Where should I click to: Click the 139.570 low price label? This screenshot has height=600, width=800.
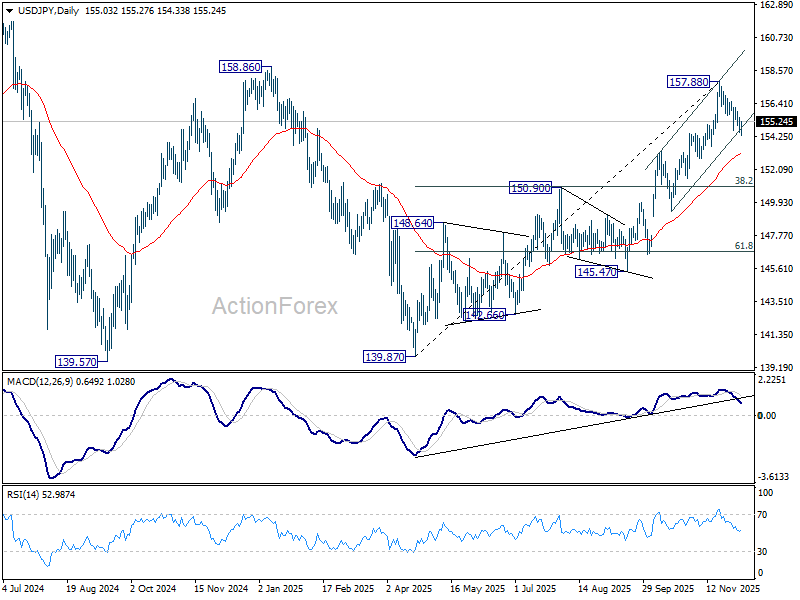[x=77, y=362]
